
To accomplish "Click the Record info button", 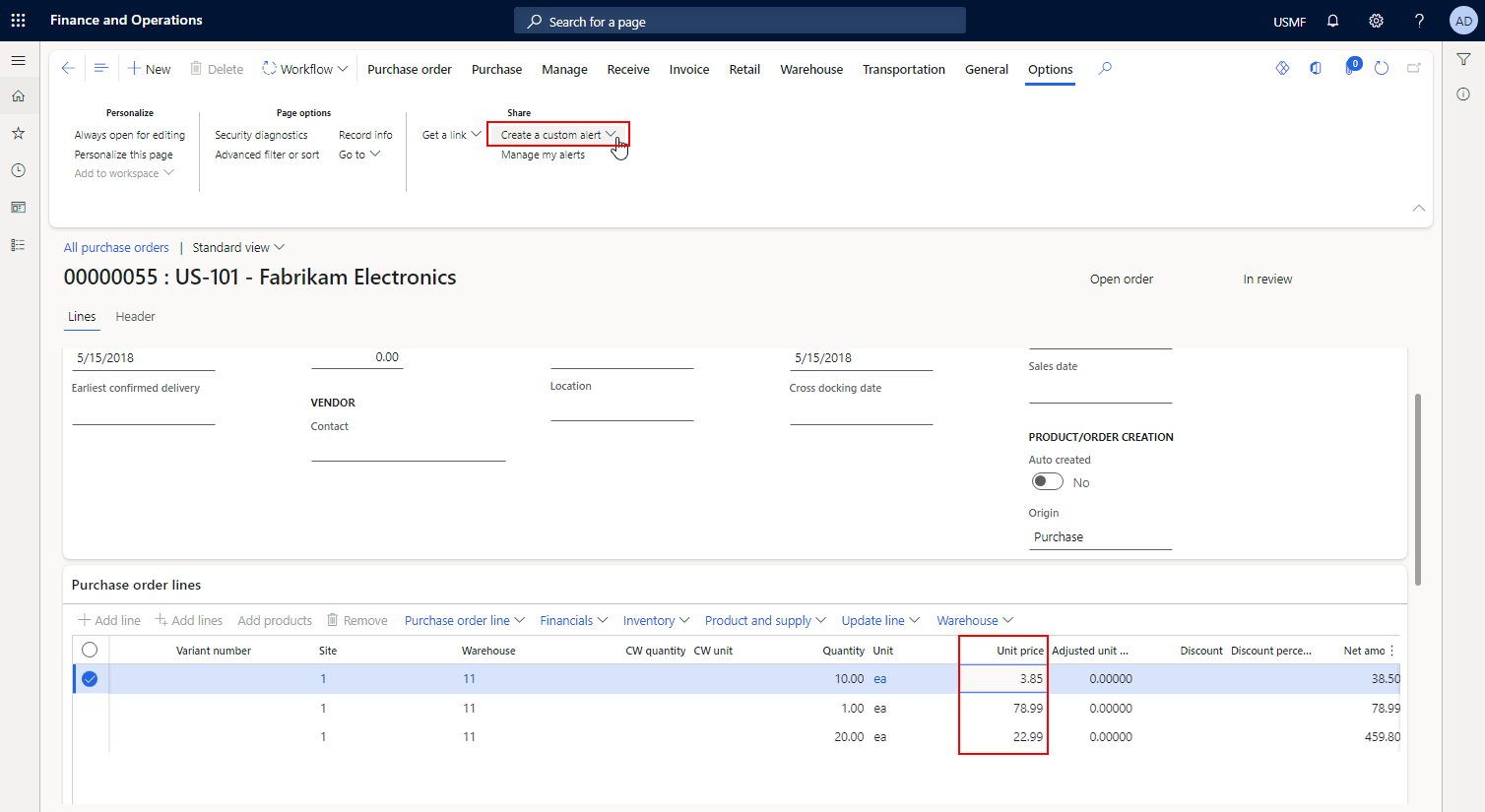I will coord(365,135).
